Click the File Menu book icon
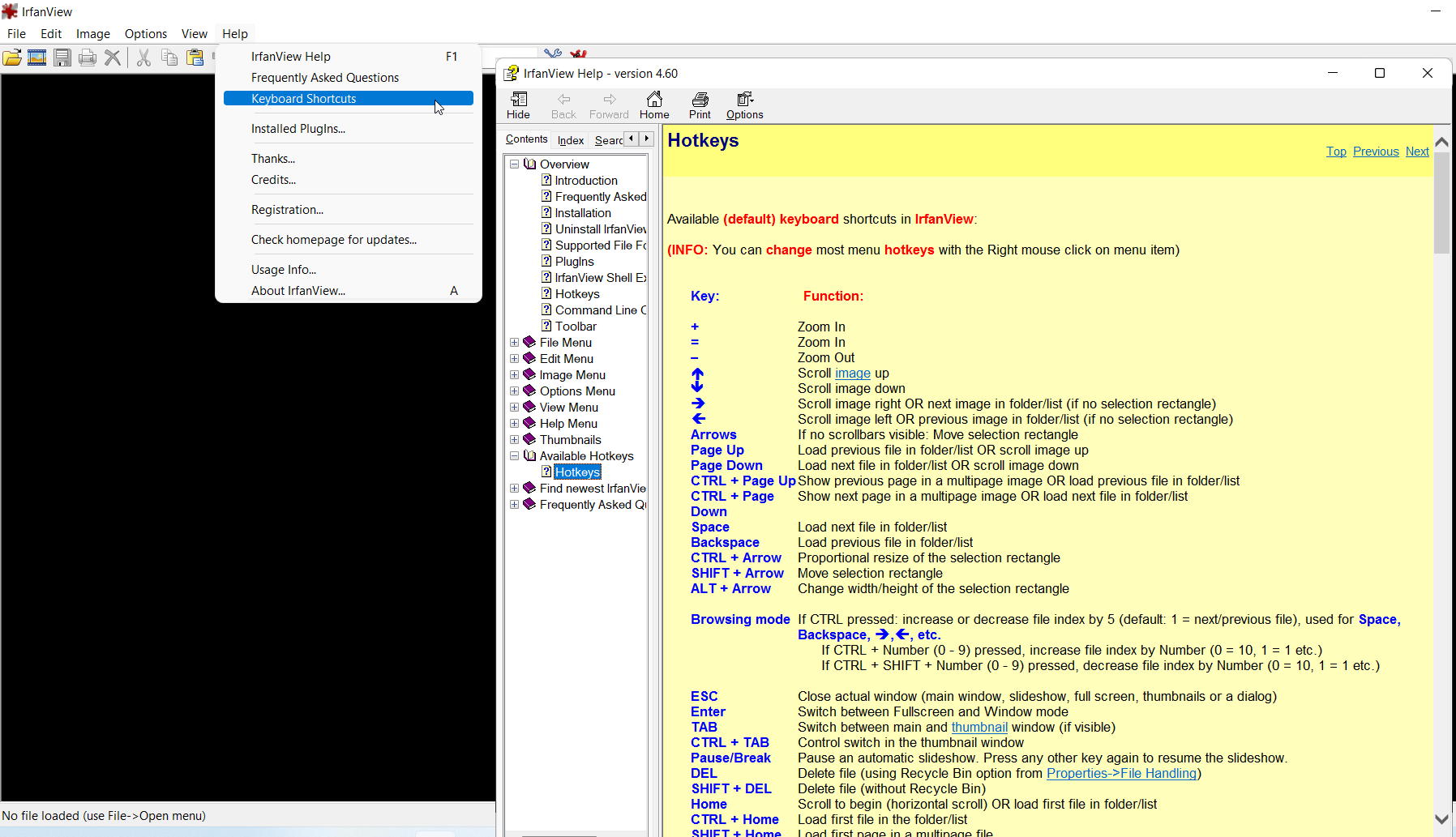This screenshot has width=1456, height=837. pos(530,342)
